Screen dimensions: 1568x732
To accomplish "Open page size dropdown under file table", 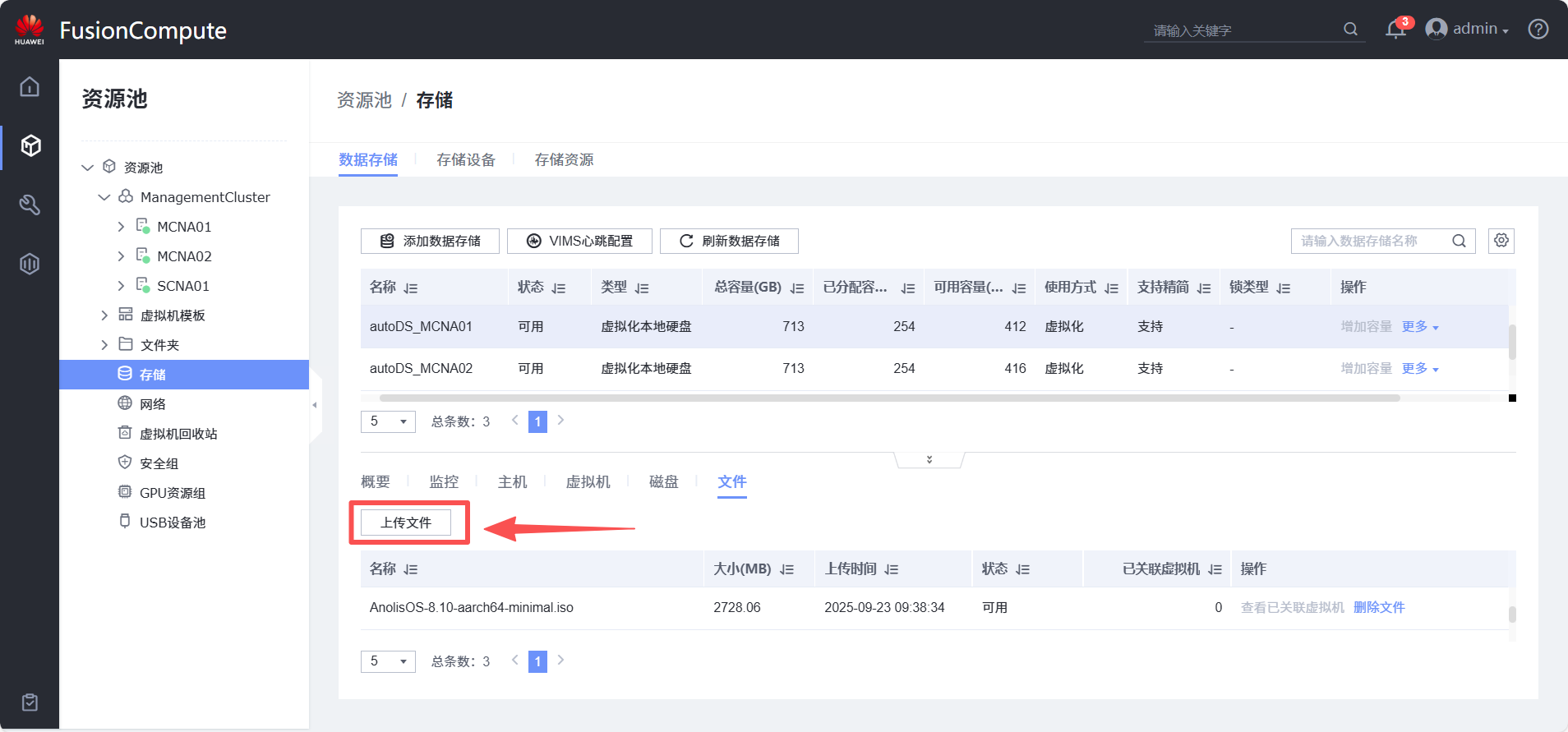I will click(388, 661).
